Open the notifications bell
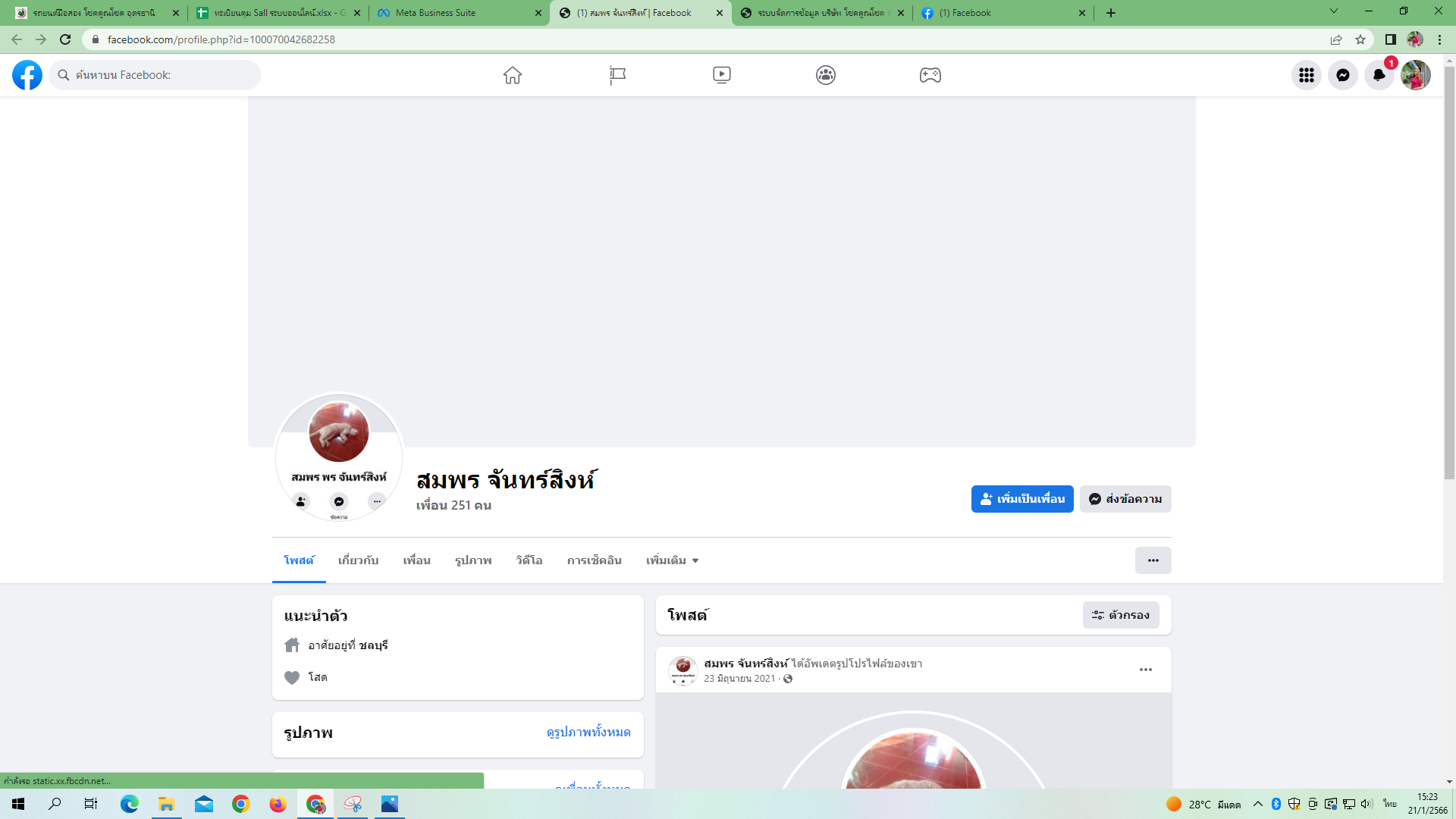 coord(1379,75)
